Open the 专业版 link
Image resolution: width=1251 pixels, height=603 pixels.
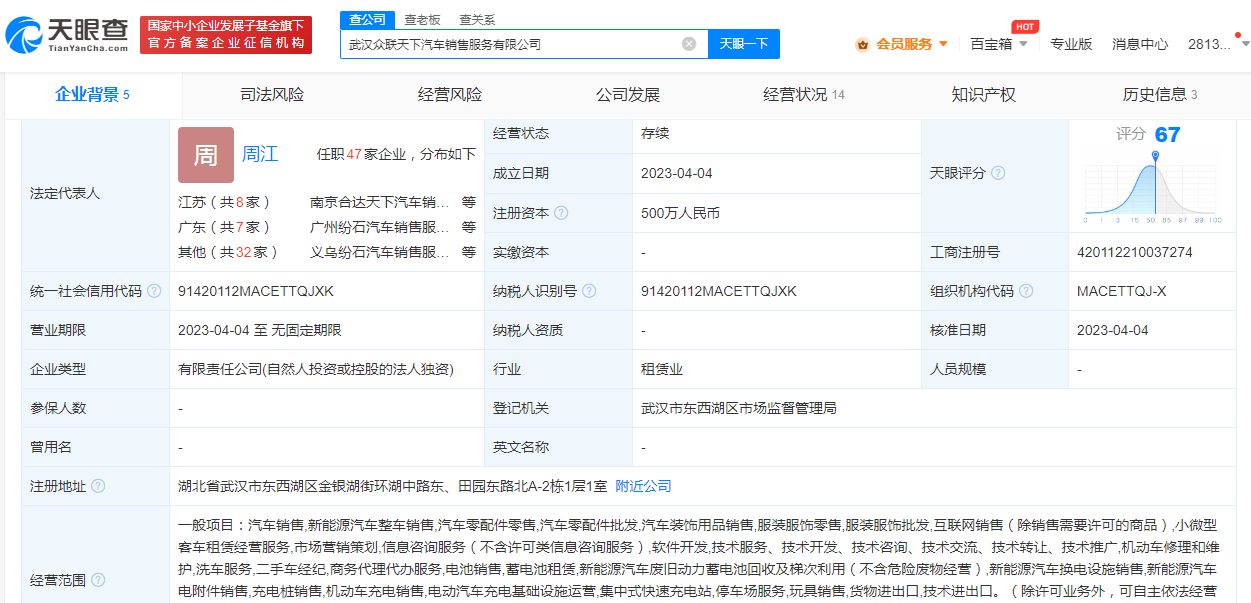1071,44
